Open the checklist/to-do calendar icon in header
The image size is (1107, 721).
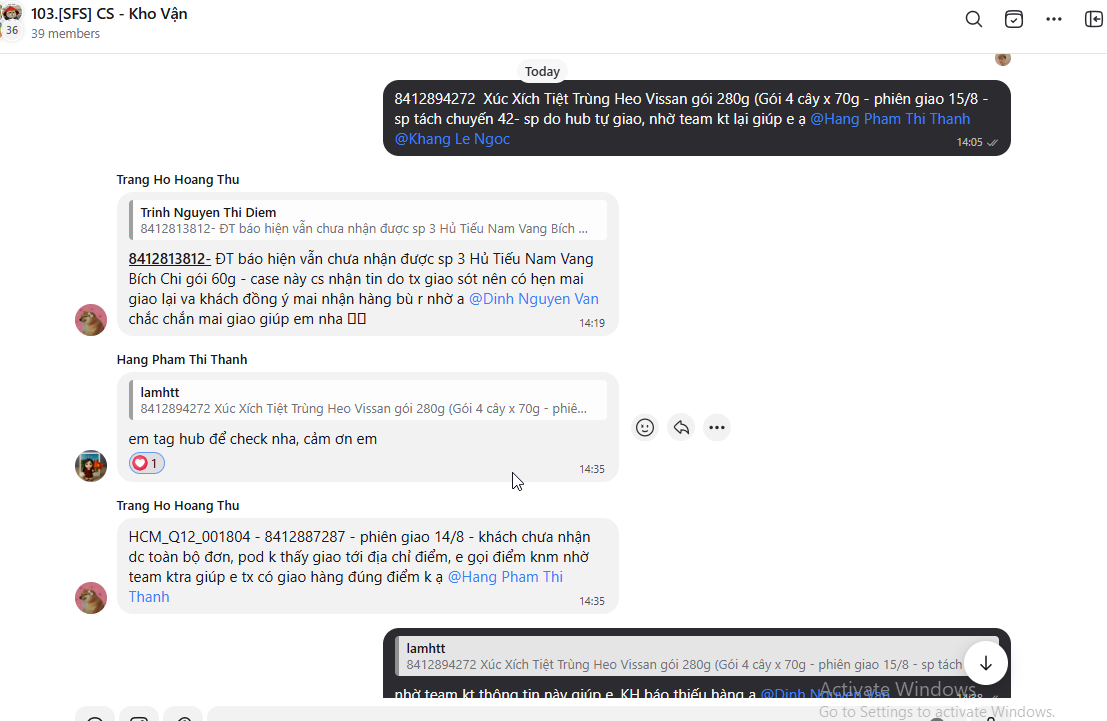pos(1014,19)
